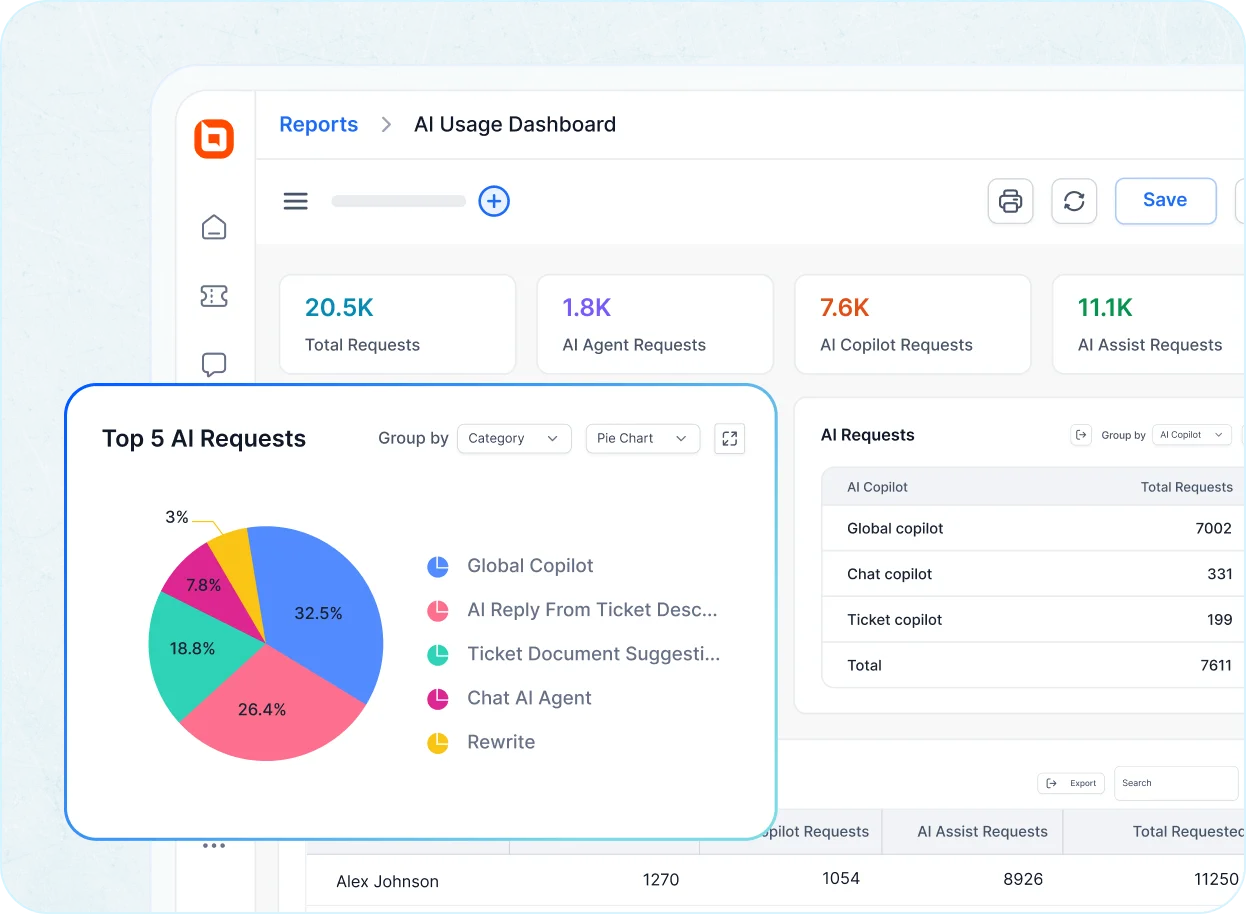Click the yellow 3% pie slice
Image resolution: width=1246 pixels, height=914 pixels.
235,560
